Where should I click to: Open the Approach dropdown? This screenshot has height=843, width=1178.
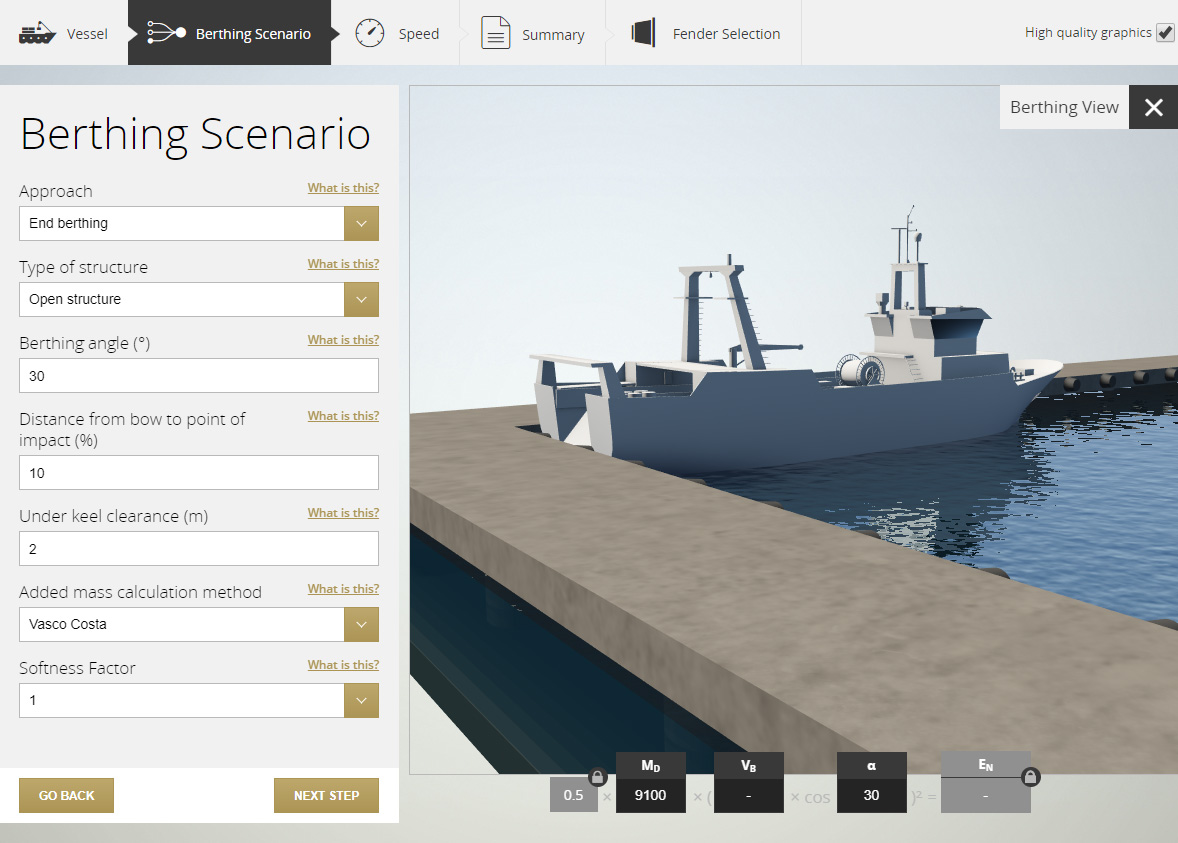[x=361, y=224]
